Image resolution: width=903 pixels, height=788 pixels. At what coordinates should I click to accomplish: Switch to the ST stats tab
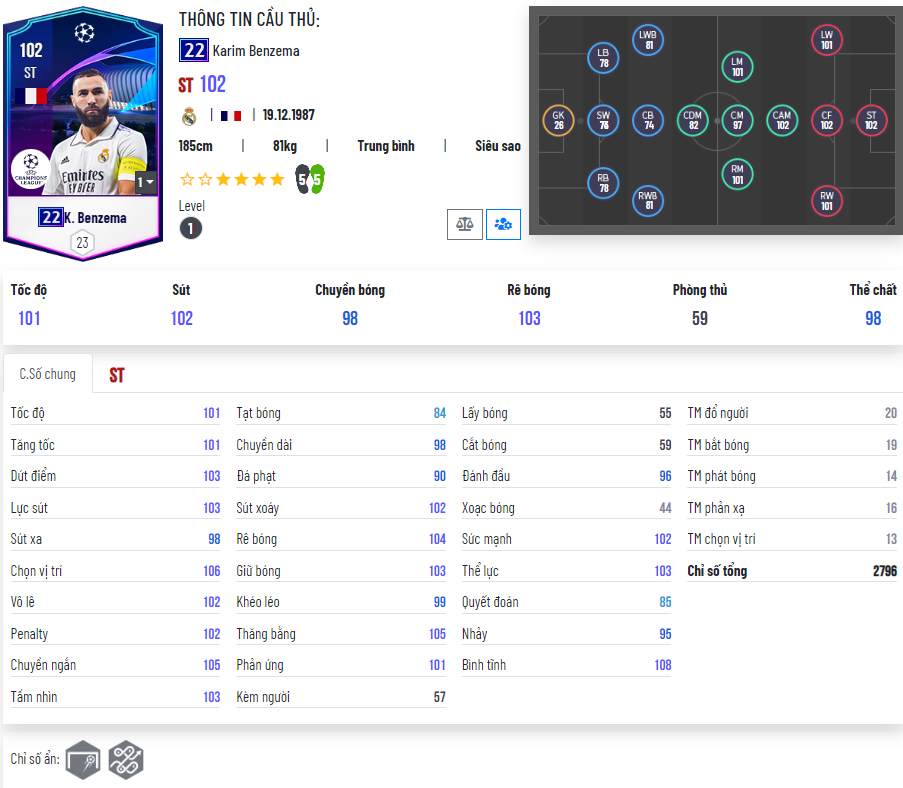tap(117, 376)
